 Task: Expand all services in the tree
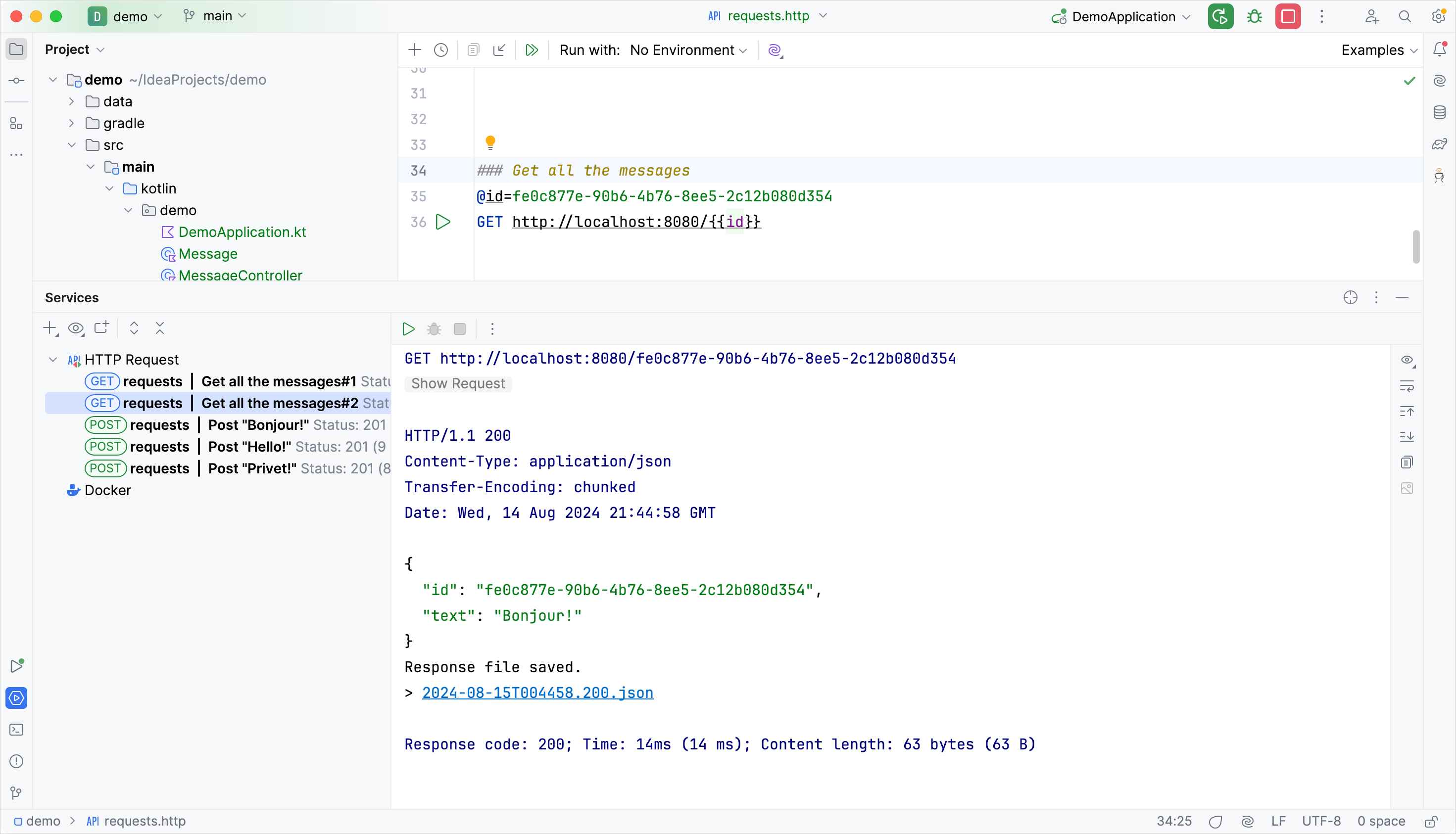pos(134,328)
